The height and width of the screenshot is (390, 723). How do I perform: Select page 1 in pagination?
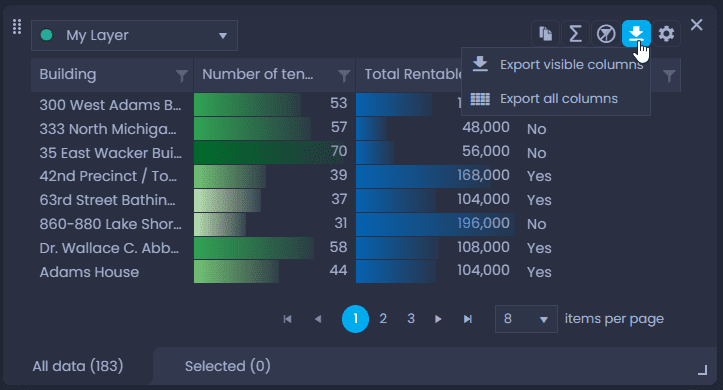[356, 319]
